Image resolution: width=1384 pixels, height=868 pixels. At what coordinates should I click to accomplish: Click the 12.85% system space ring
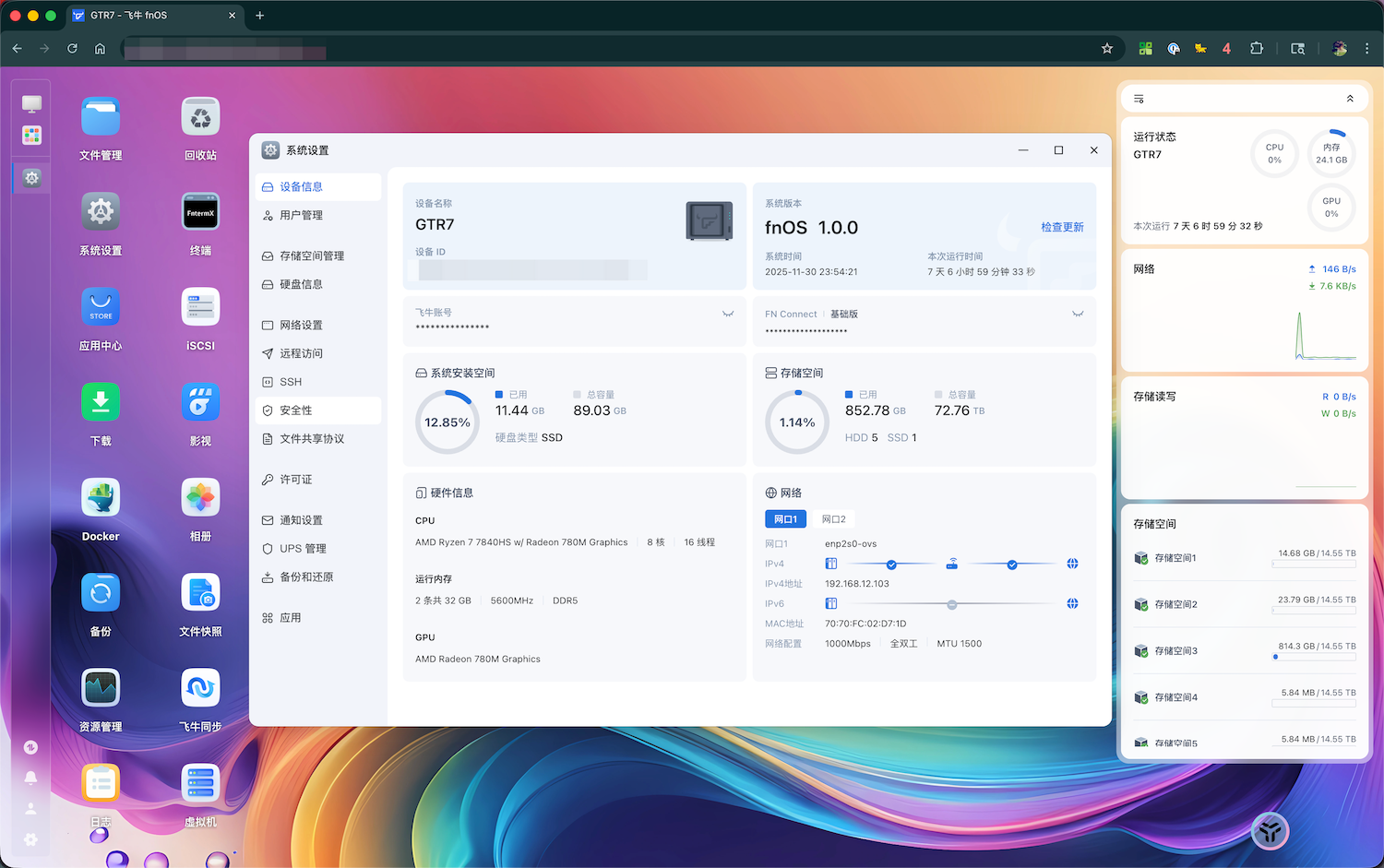(447, 422)
